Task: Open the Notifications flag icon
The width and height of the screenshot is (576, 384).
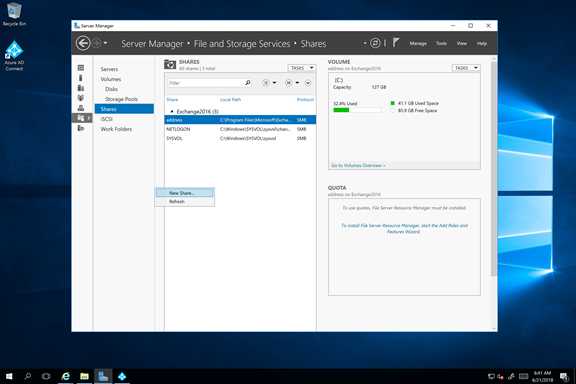Action: (x=396, y=43)
